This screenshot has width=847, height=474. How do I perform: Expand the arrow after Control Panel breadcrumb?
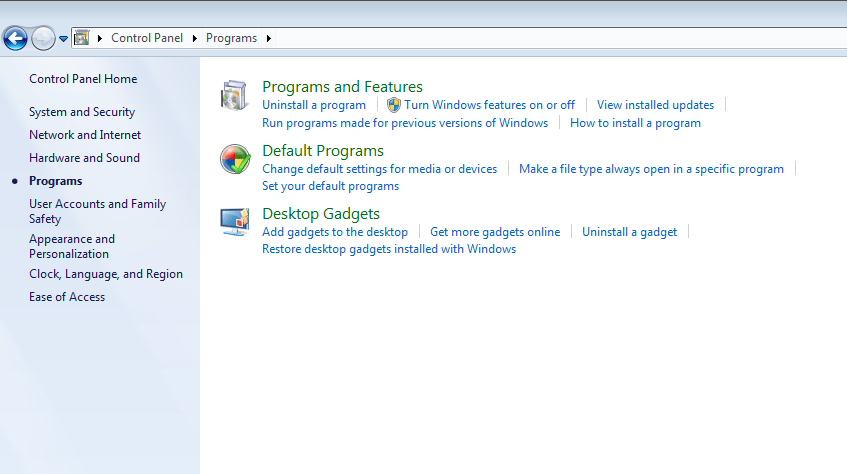tap(194, 38)
